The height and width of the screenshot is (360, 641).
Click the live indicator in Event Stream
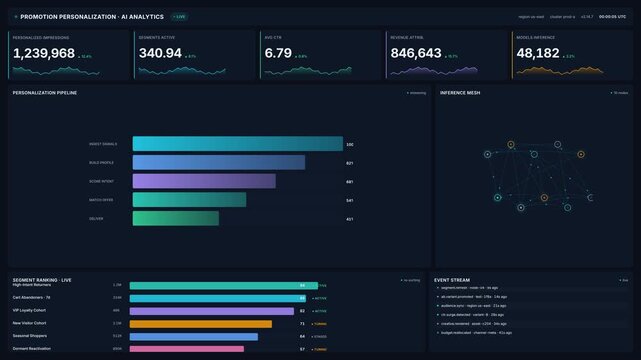[x=624, y=280]
